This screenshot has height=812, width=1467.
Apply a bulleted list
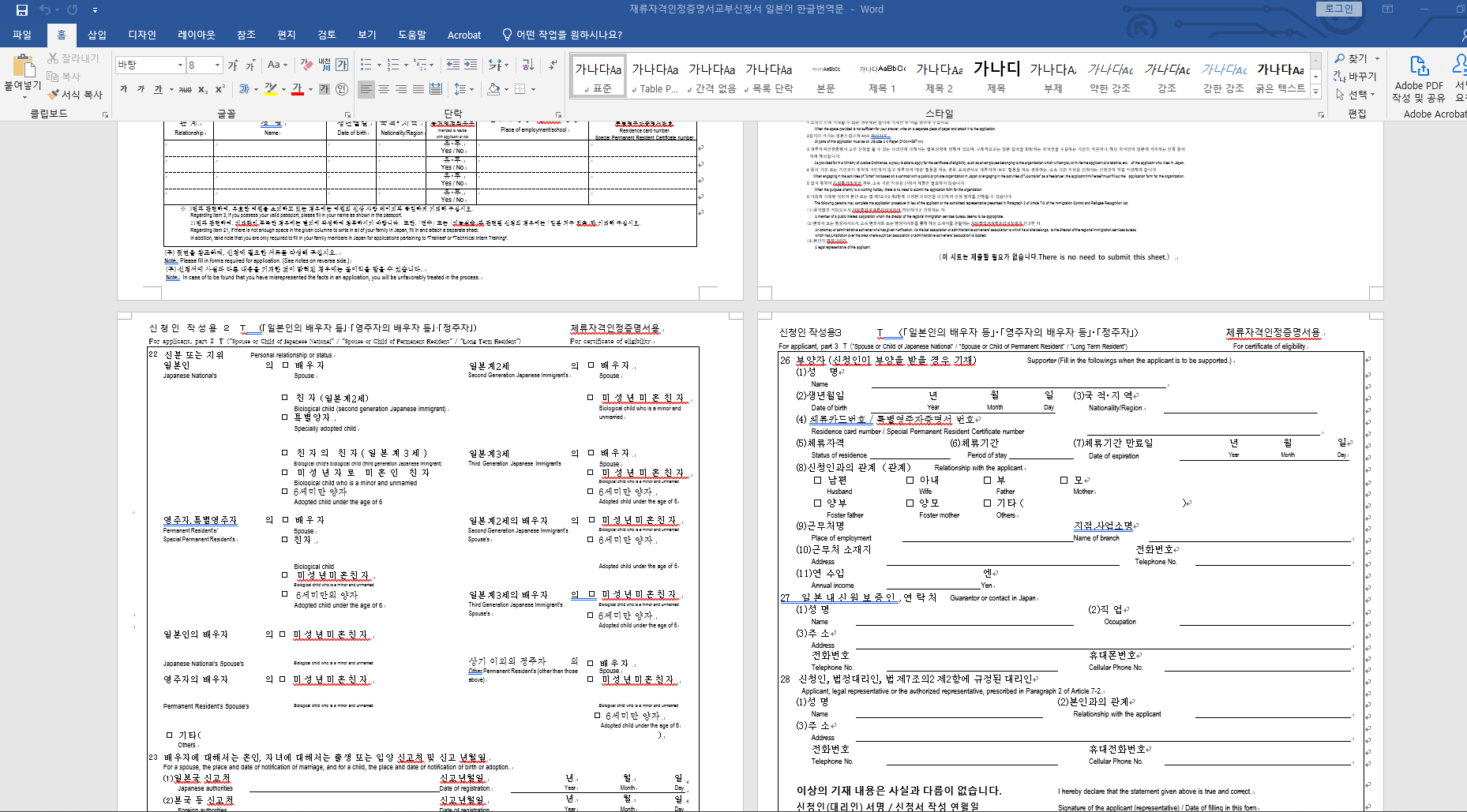[366, 65]
